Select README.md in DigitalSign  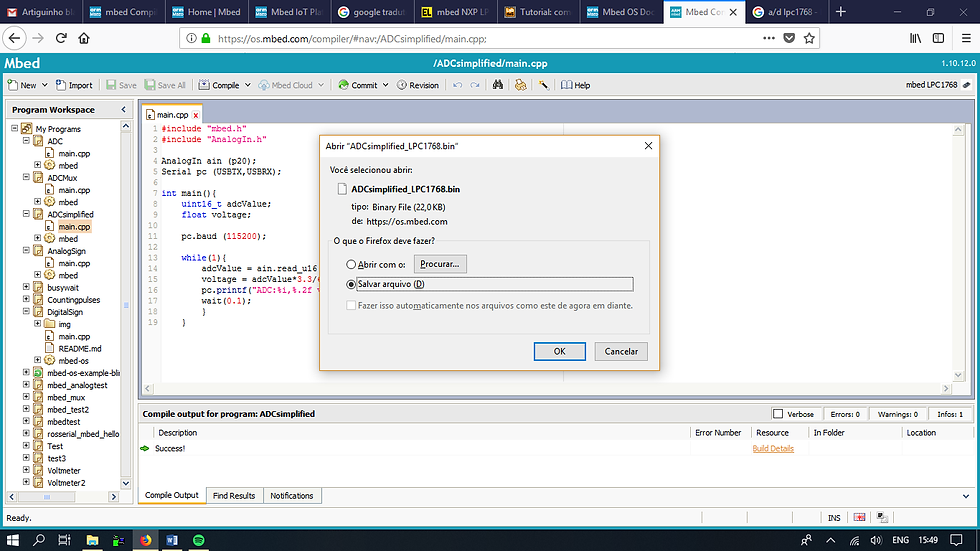pos(79,348)
